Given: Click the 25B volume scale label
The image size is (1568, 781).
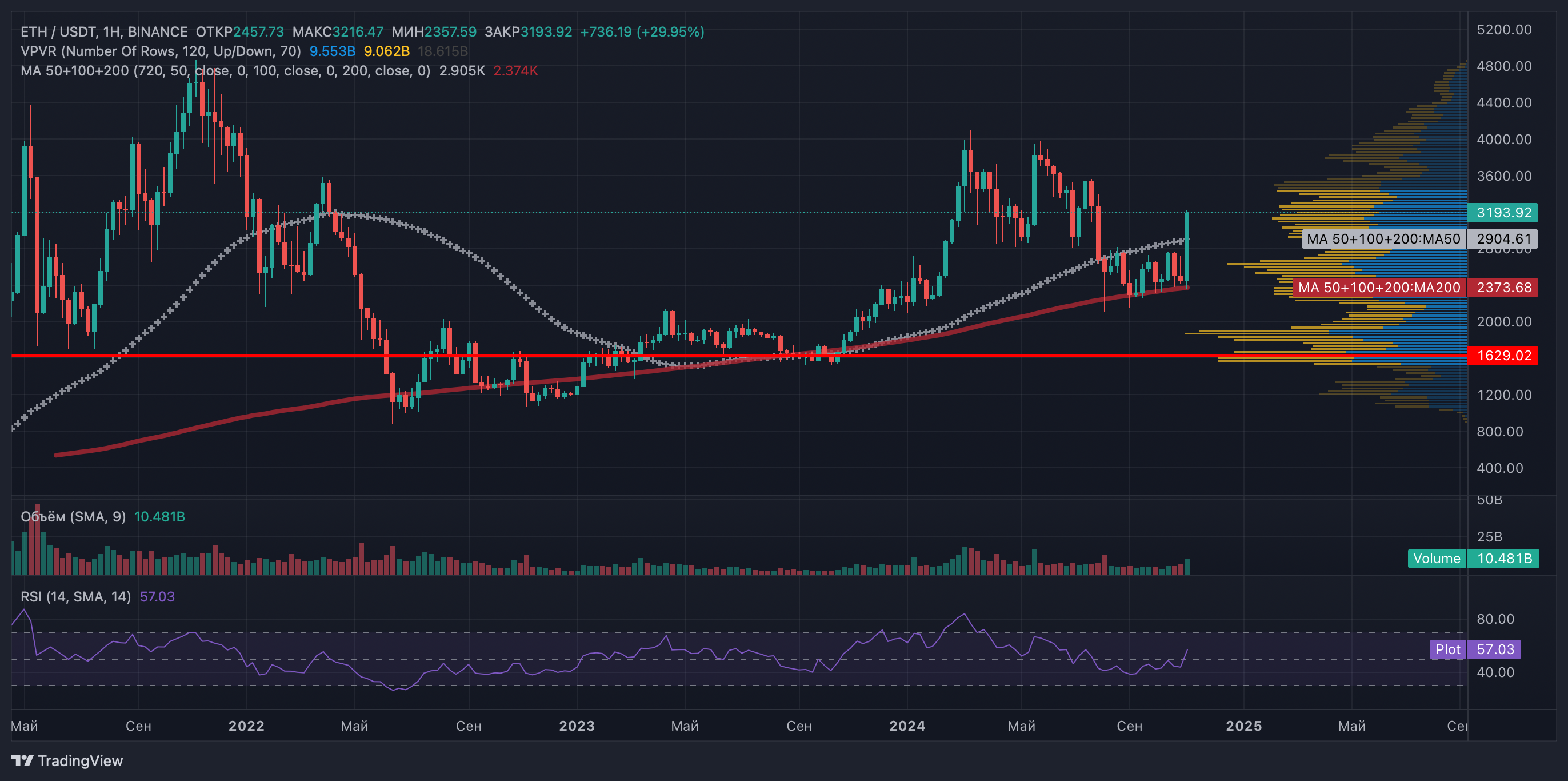Looking at the screenshot, I should click(x=1490, y=537).
